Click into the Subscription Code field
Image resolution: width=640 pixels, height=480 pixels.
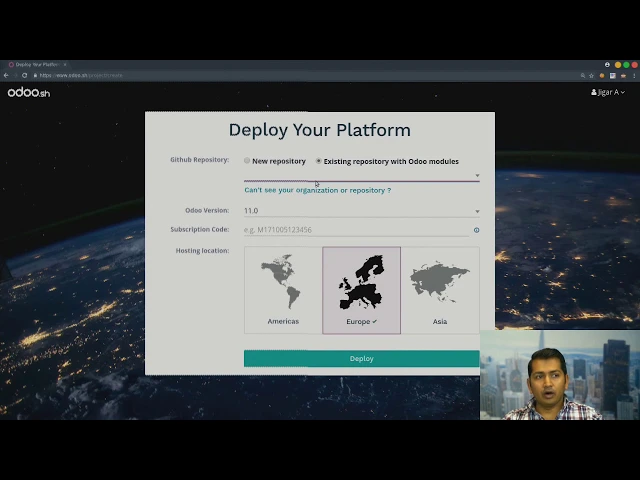point(356,230)
